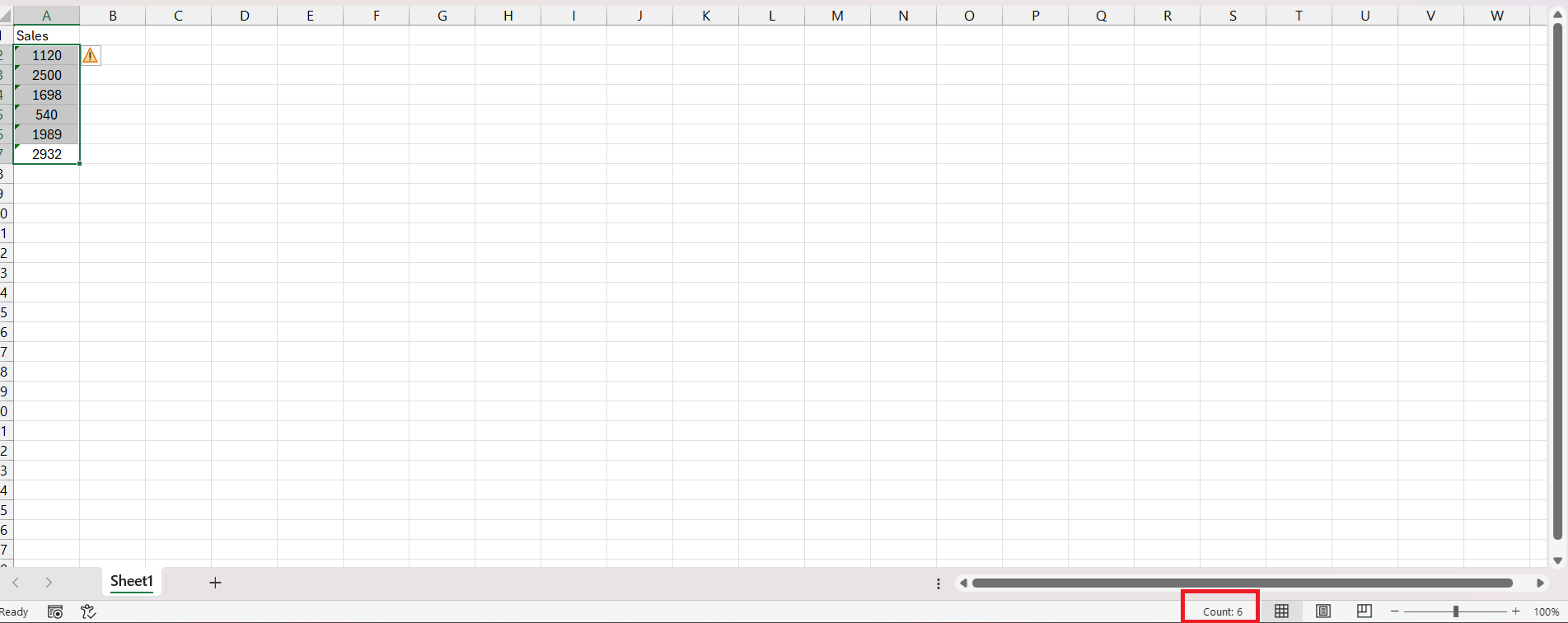Viewport: 1568px width, 623px height.
Task: Click the macro recording icon in status bar
Action: 55,611
